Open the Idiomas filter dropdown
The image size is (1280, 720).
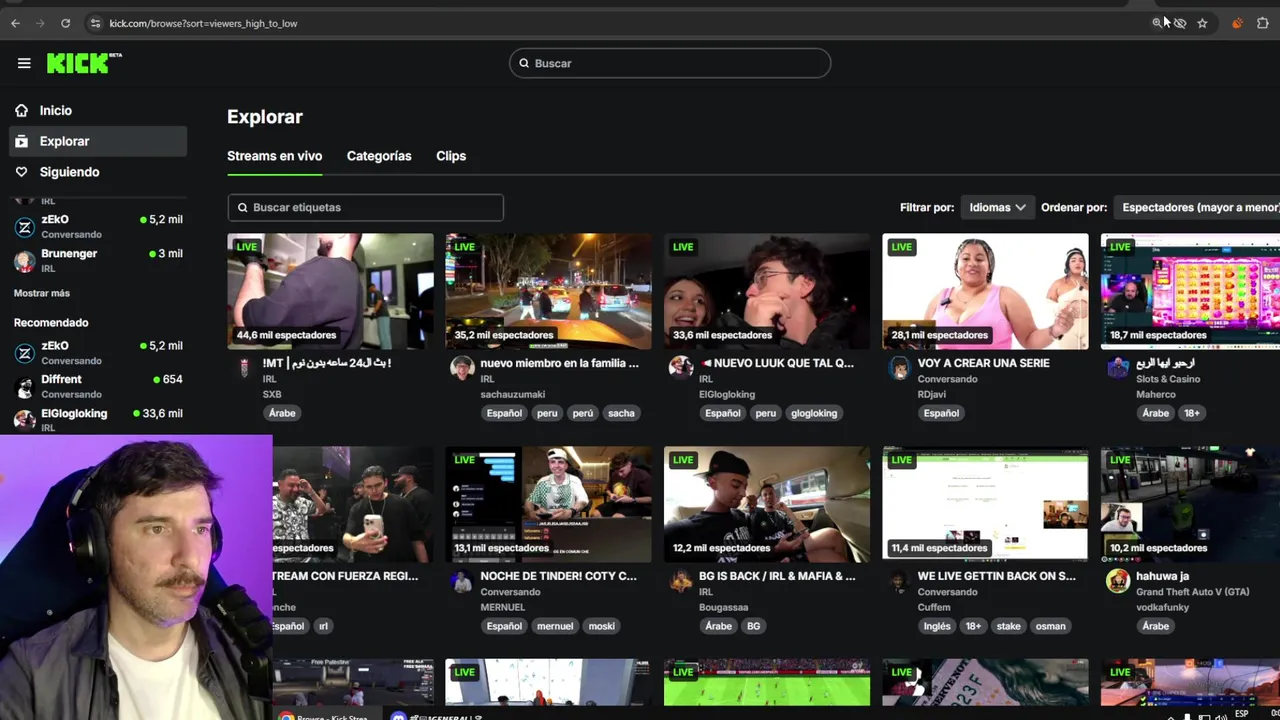(x=997, y=207)
